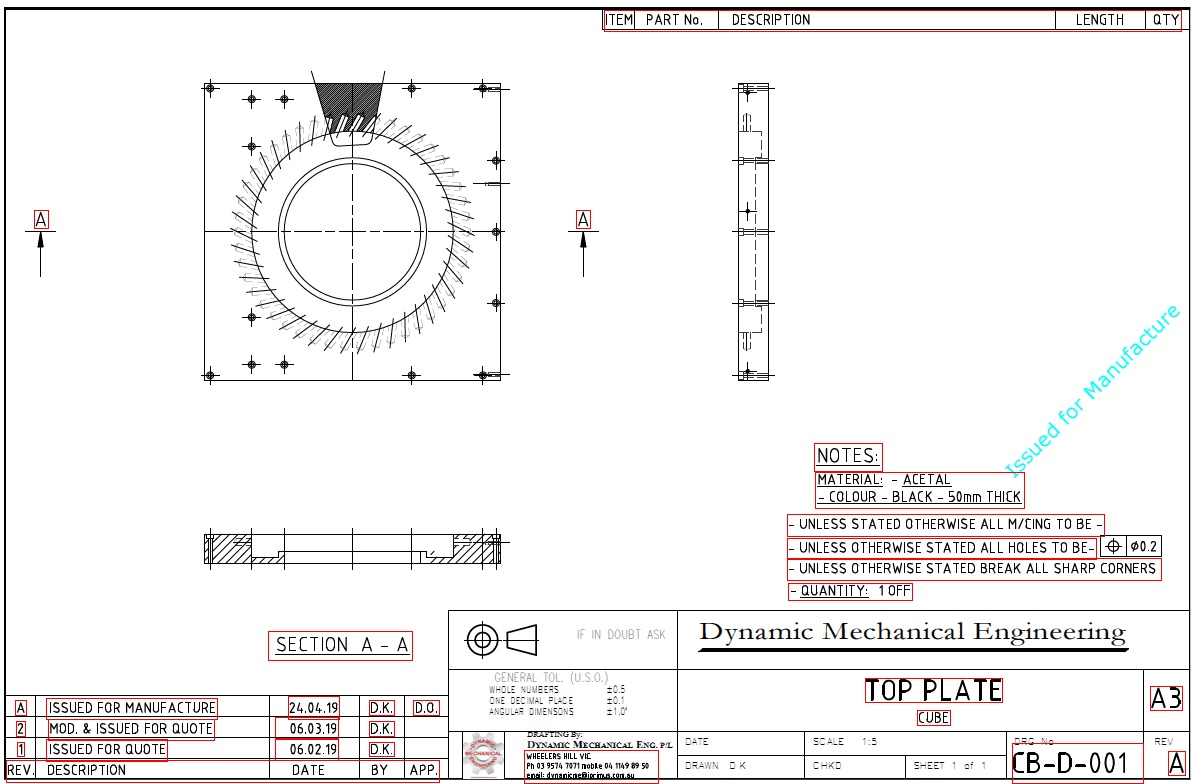Click the QUANTITY: 1 OFF note

[851, 591]
